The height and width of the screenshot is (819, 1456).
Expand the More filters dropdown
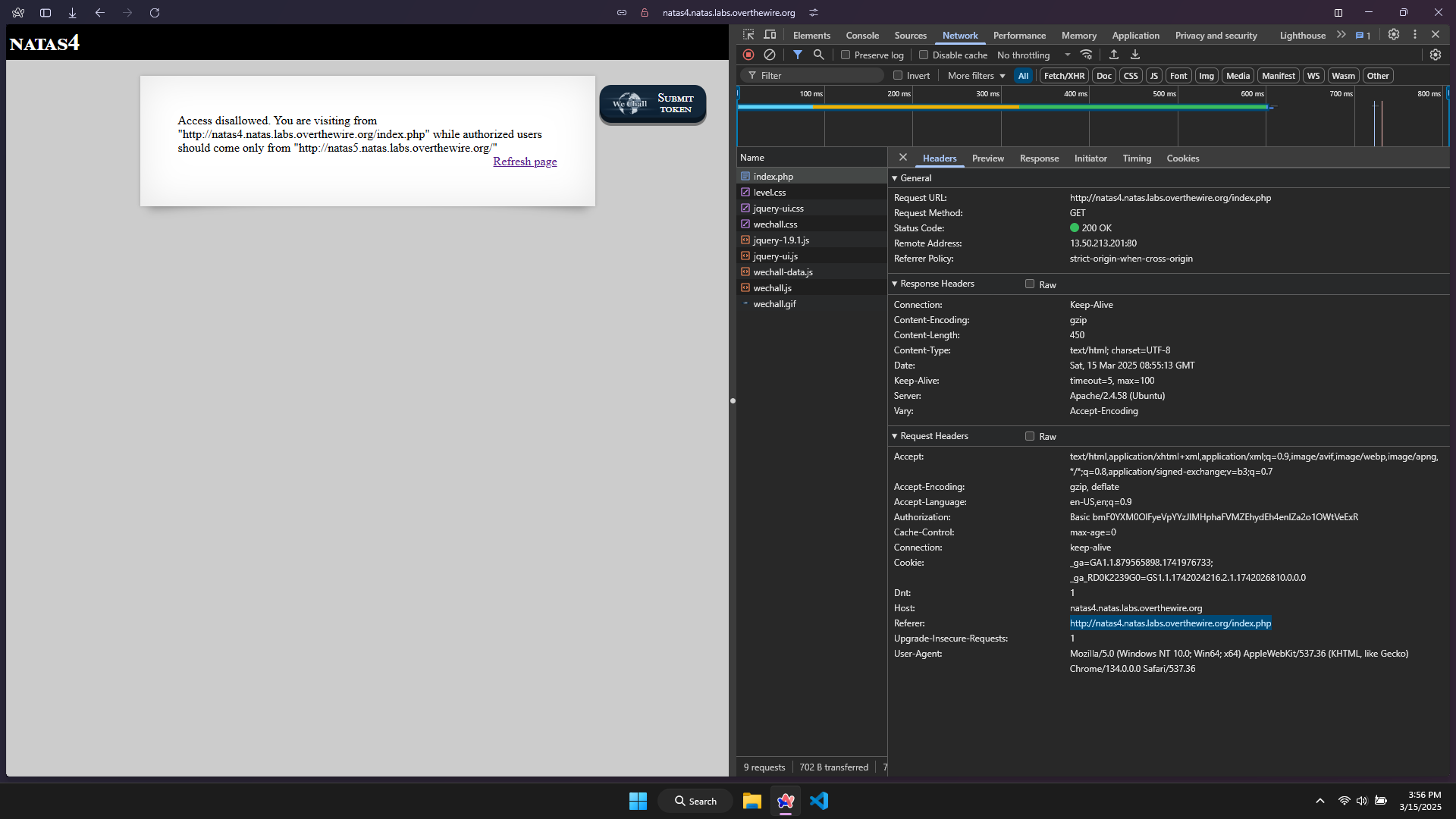[x=976, y=76]
